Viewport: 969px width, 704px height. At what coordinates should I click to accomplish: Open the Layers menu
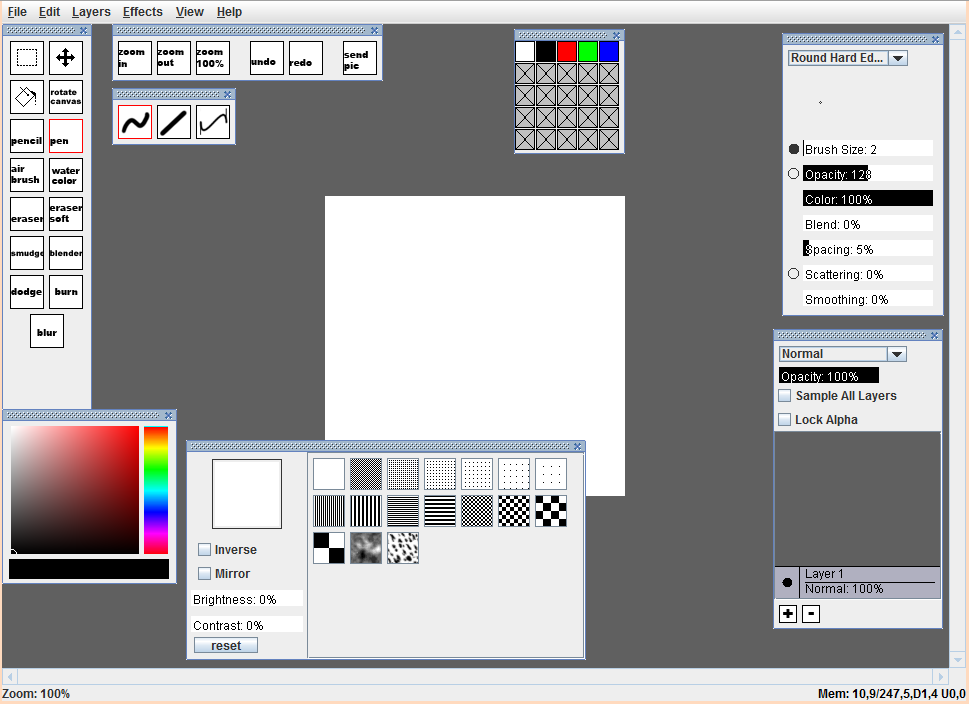(x=91, y=12)
